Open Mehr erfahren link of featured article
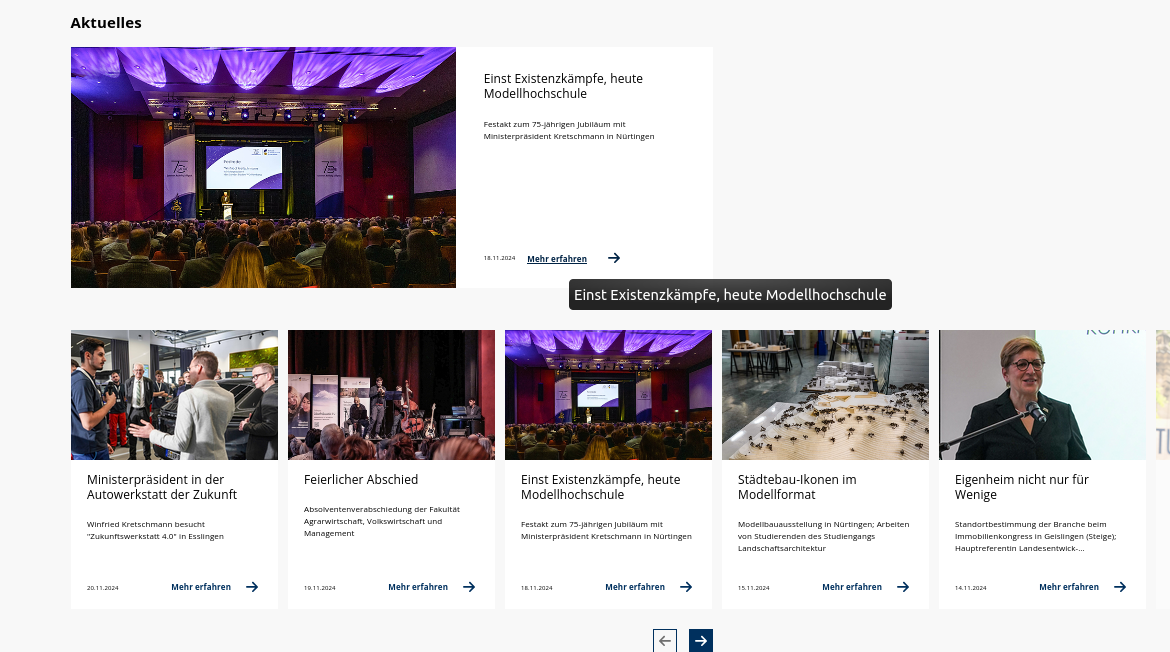 coord(557,259)
